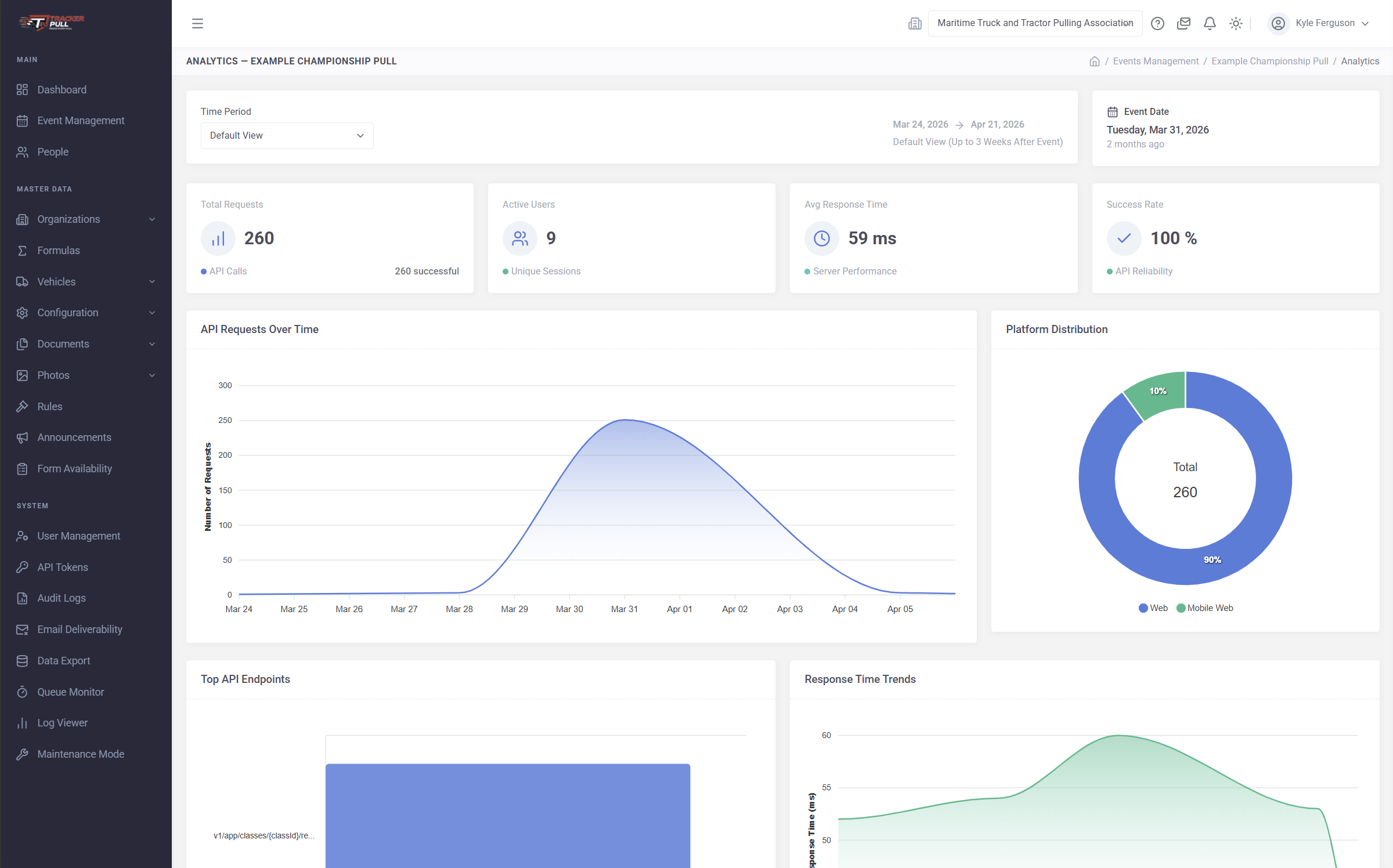
Task: Click the API Tokens key icon
Action: coord(22,567)
